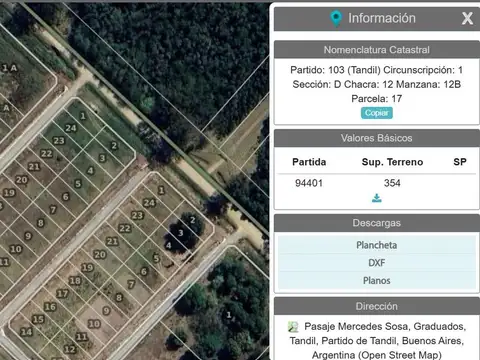Image resolution: width=480 pixels, height=360 pixels.
Task: Click the Dirección section header
Action: point(377,306)
